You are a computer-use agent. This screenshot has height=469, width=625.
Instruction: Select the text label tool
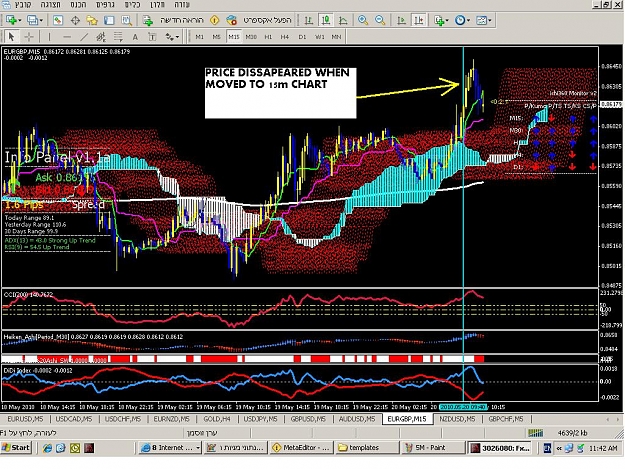(152, 37)
